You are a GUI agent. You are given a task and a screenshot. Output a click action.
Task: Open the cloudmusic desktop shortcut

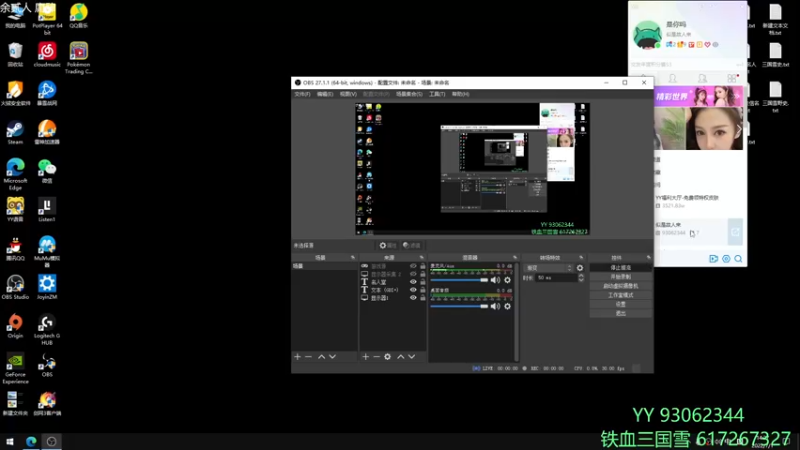click(x=47, y=55)
